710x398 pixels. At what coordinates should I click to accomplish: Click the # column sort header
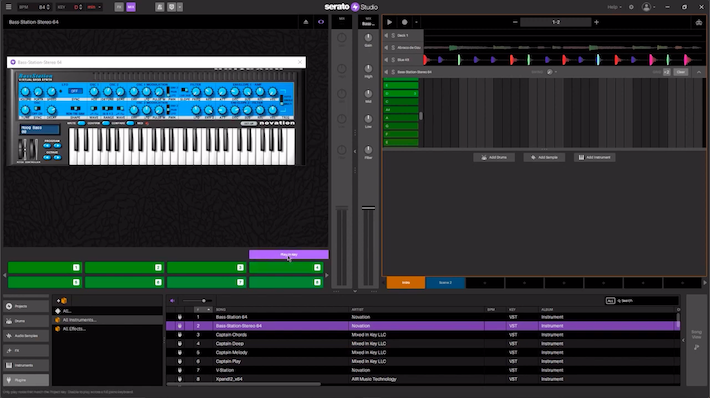click(202, 310)
